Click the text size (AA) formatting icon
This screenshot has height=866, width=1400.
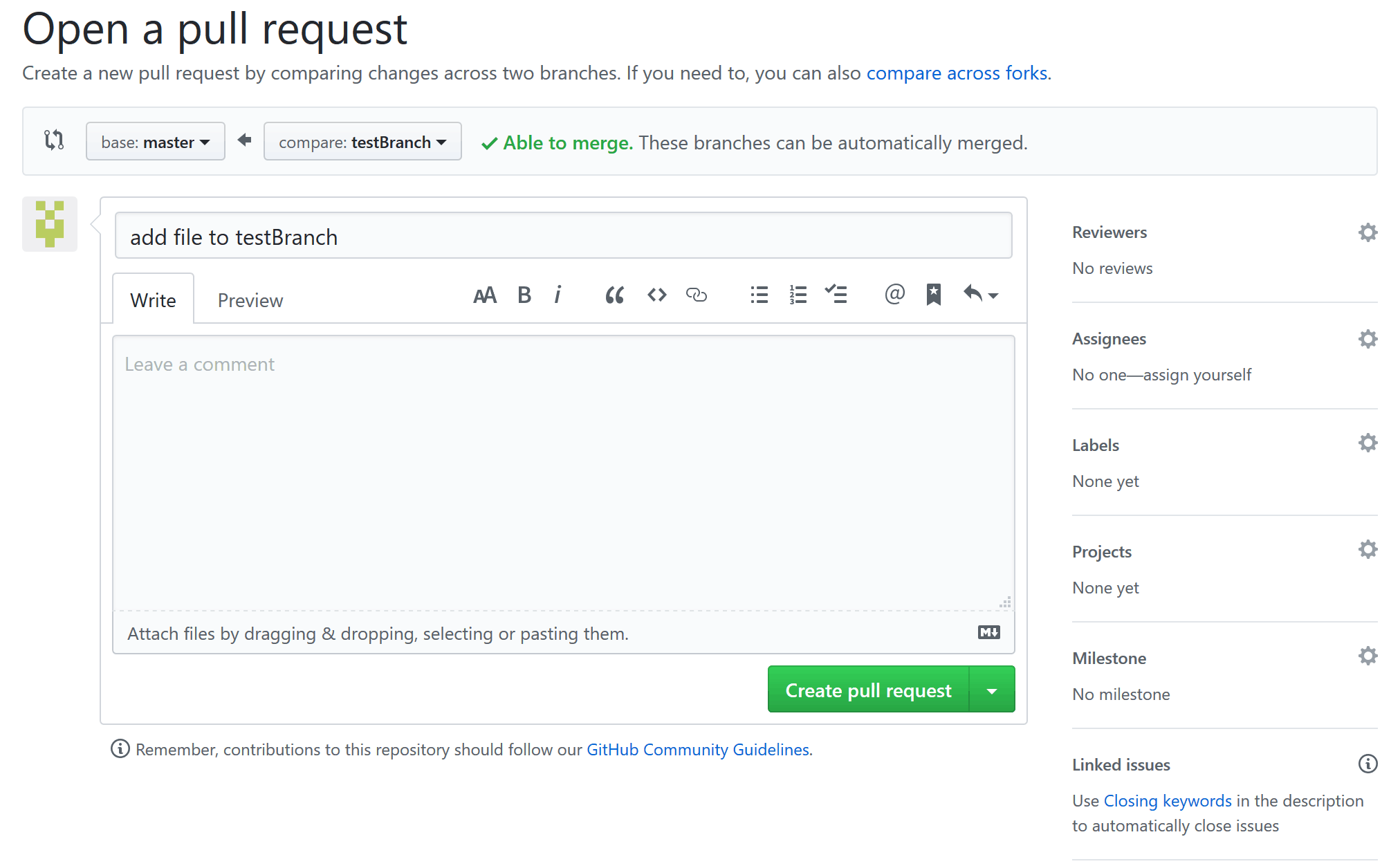tap(485, 295)
